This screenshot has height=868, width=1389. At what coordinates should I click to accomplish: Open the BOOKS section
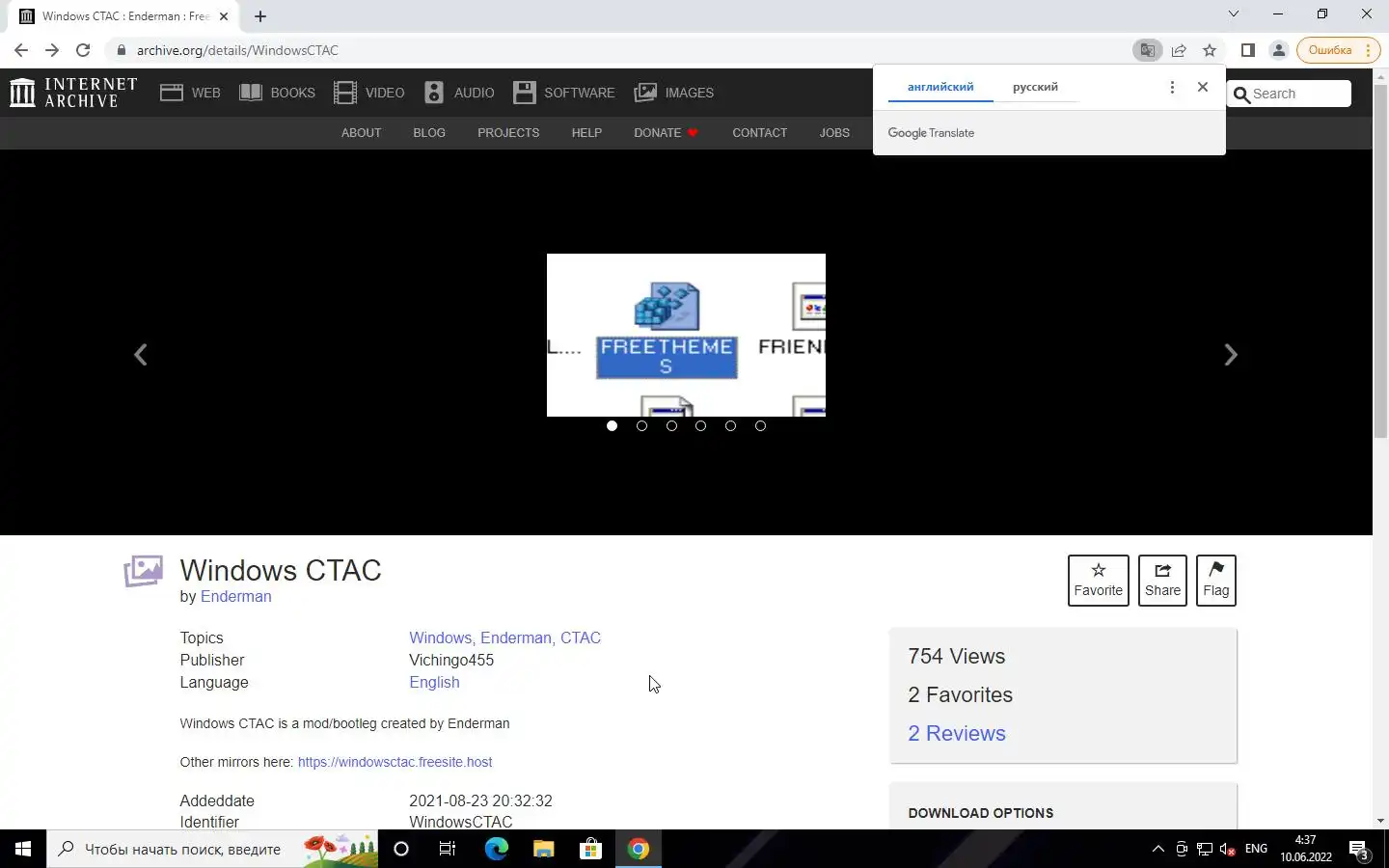pyautogui.click(x=277, y=93)
